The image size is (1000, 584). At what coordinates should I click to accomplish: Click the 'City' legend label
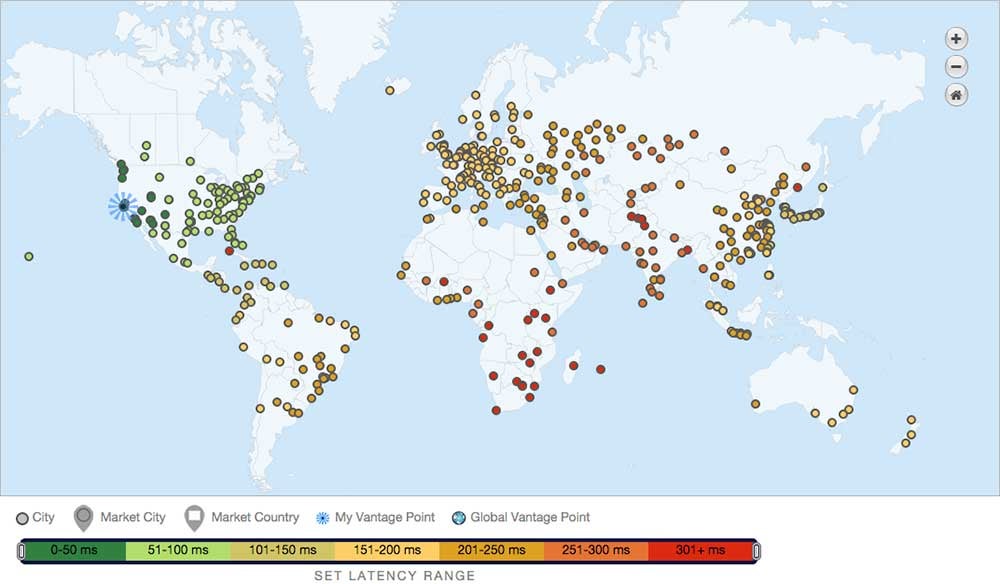click(43, 517)
